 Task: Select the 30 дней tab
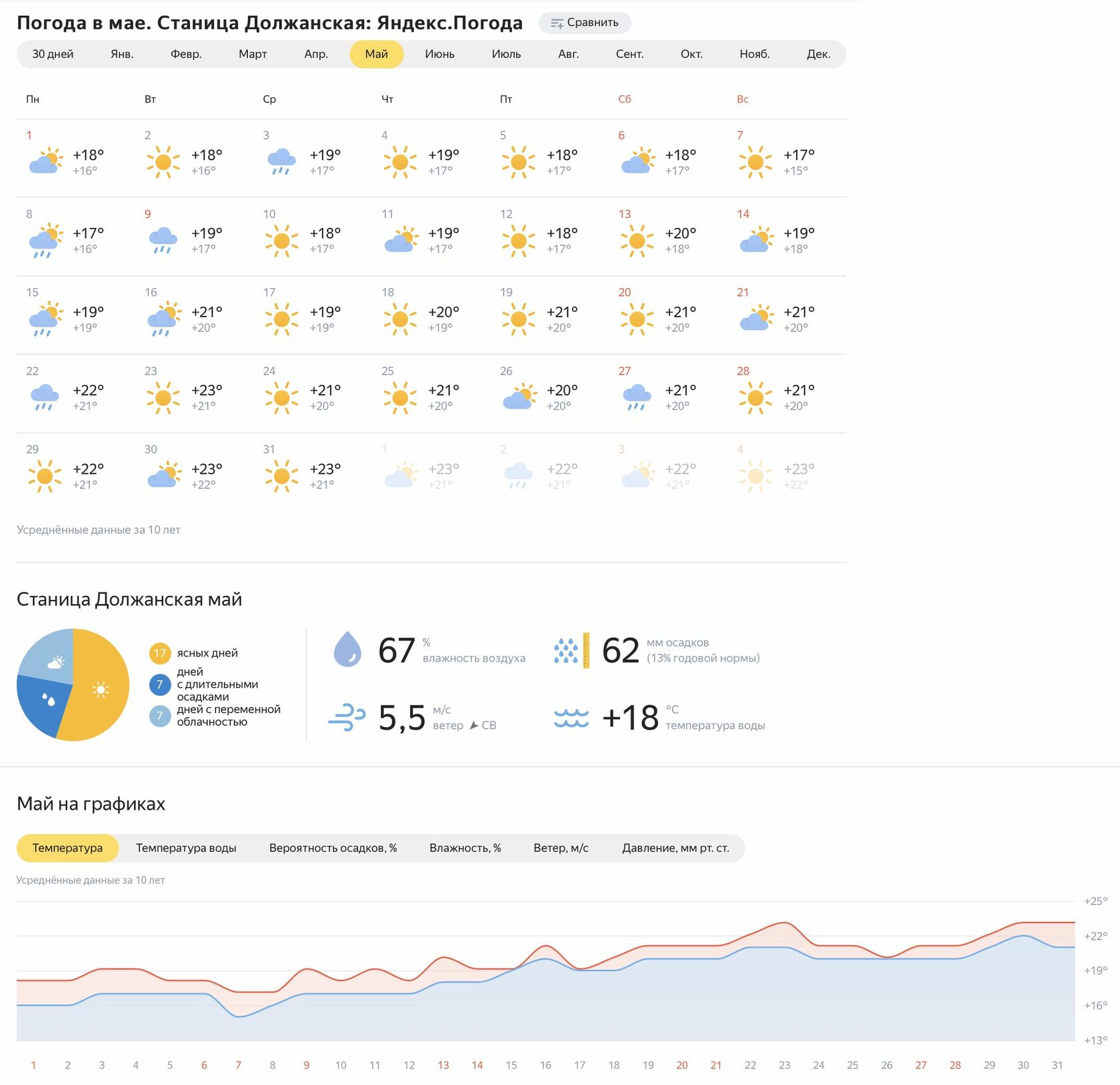pyautogui.click(x=53, y=54)
